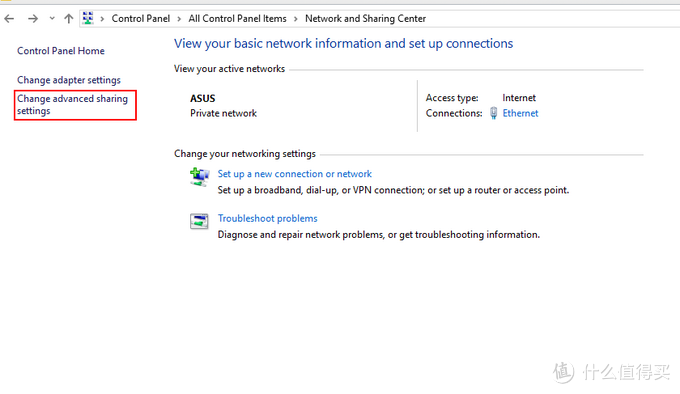The width and height of the screenshot is (680, 394).
Task: Open the Troubleshoot problems link
Action: pyautogui.click(x=268, y=218)
